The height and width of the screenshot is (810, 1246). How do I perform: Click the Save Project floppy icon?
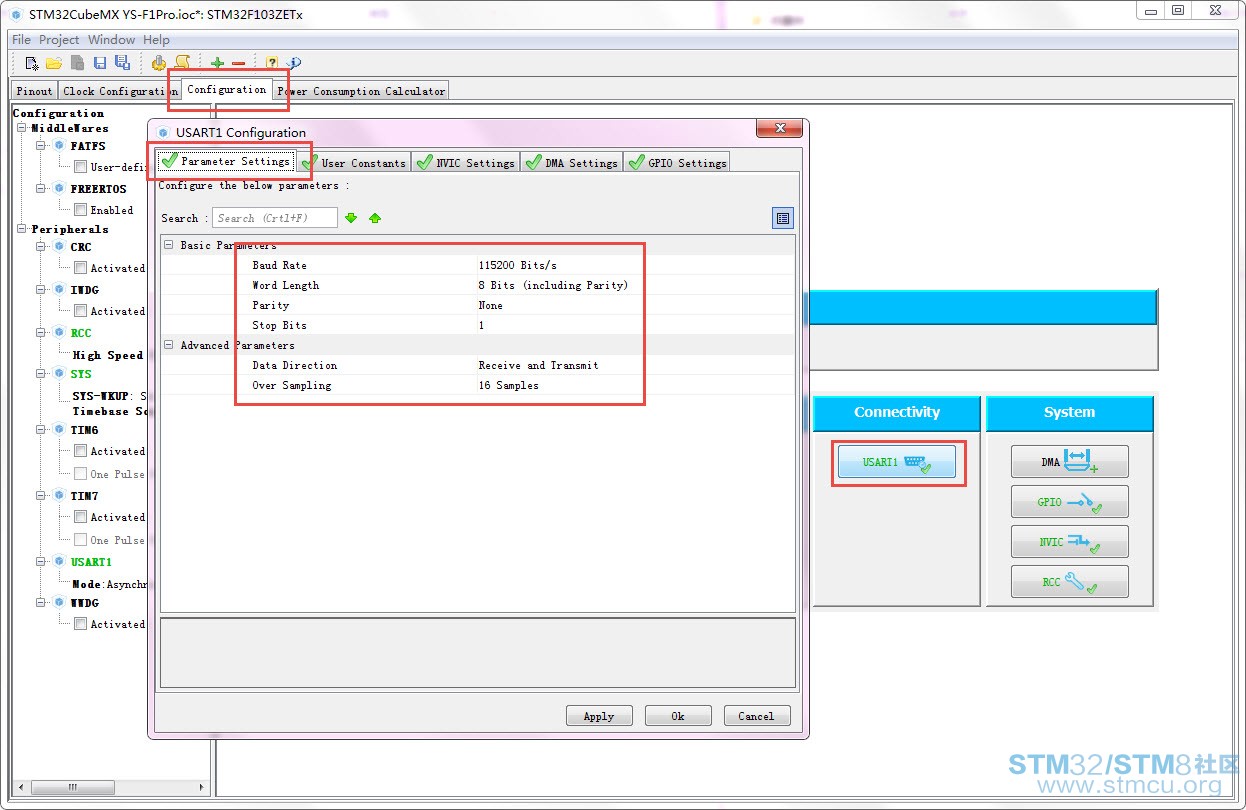click(100, 63)
